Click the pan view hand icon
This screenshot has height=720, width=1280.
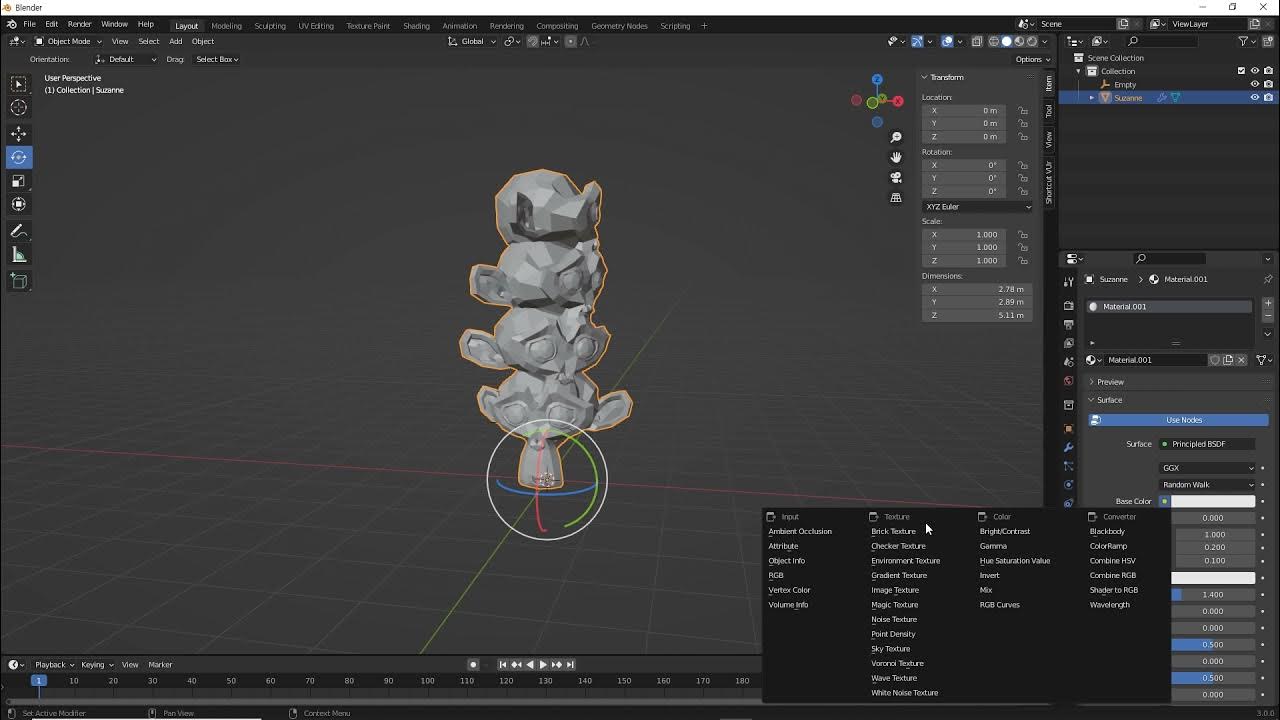click(896, 157)
